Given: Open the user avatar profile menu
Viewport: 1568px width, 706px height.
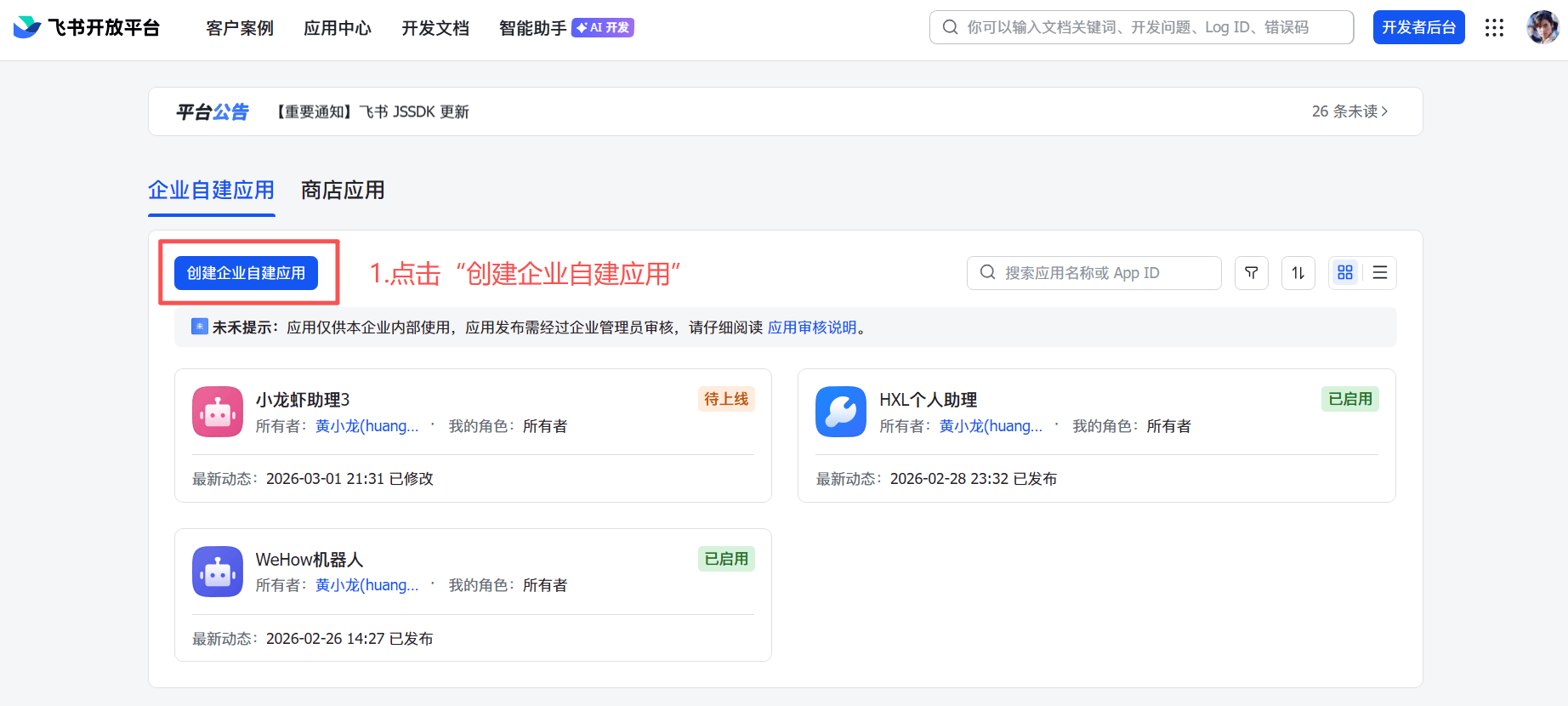Looking at the screenshot, I should (1542, 27).
